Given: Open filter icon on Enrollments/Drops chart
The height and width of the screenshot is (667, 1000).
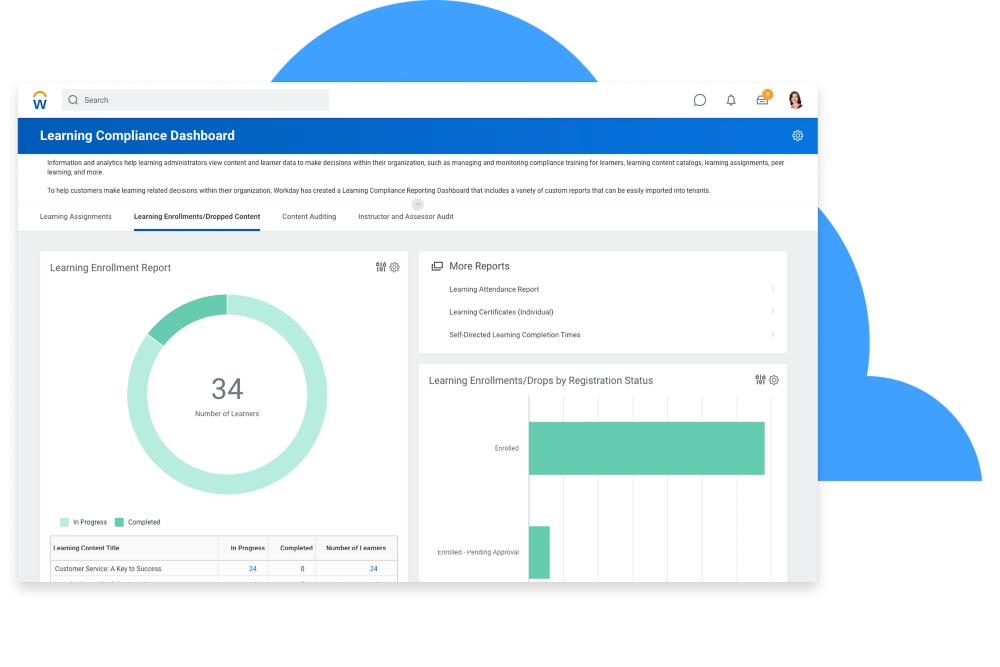Looking at the screenshot, I should point(760,380).
